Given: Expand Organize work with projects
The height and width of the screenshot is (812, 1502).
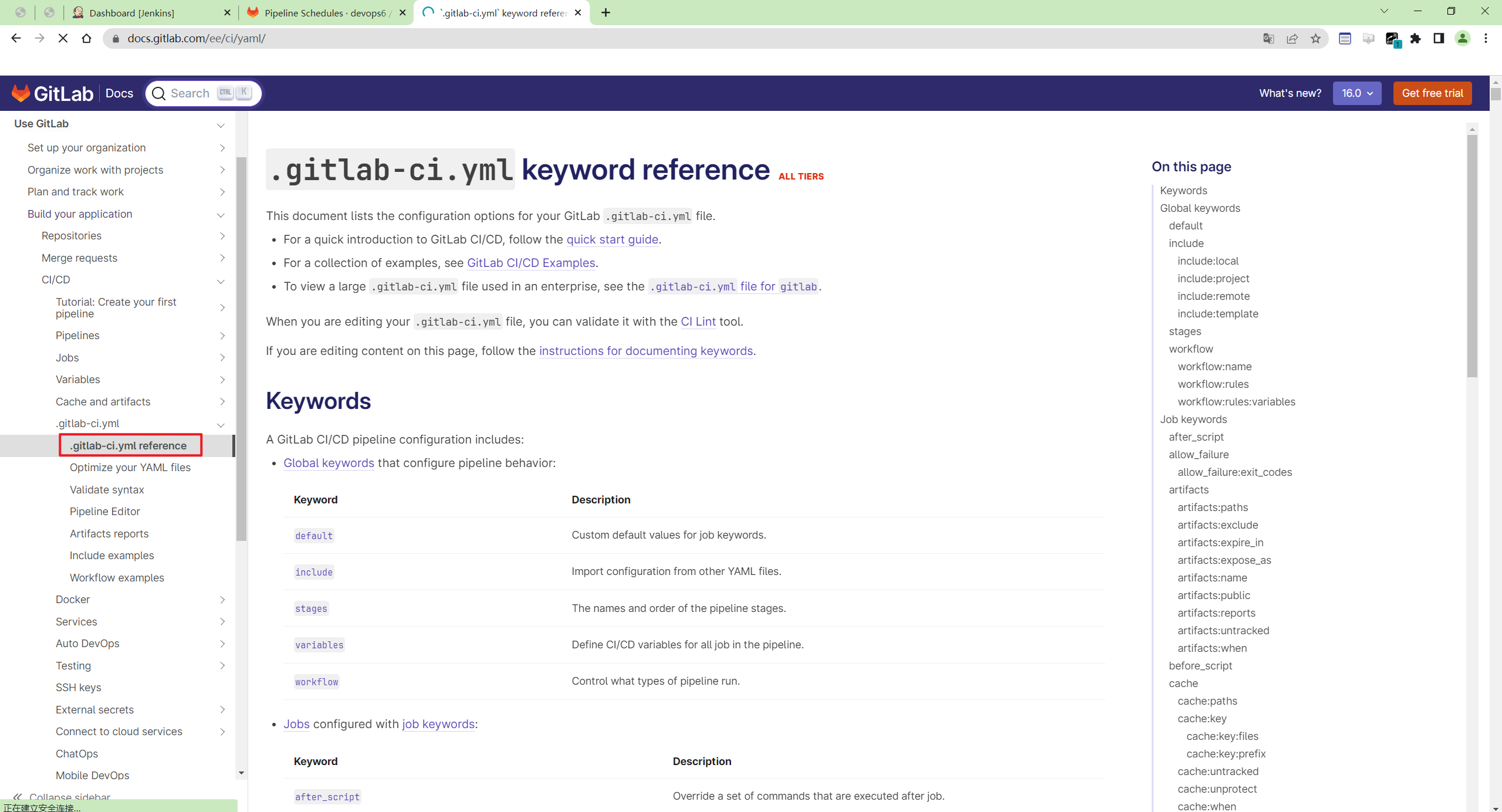Looking at the screenshot, I should (x=222, y=170).
